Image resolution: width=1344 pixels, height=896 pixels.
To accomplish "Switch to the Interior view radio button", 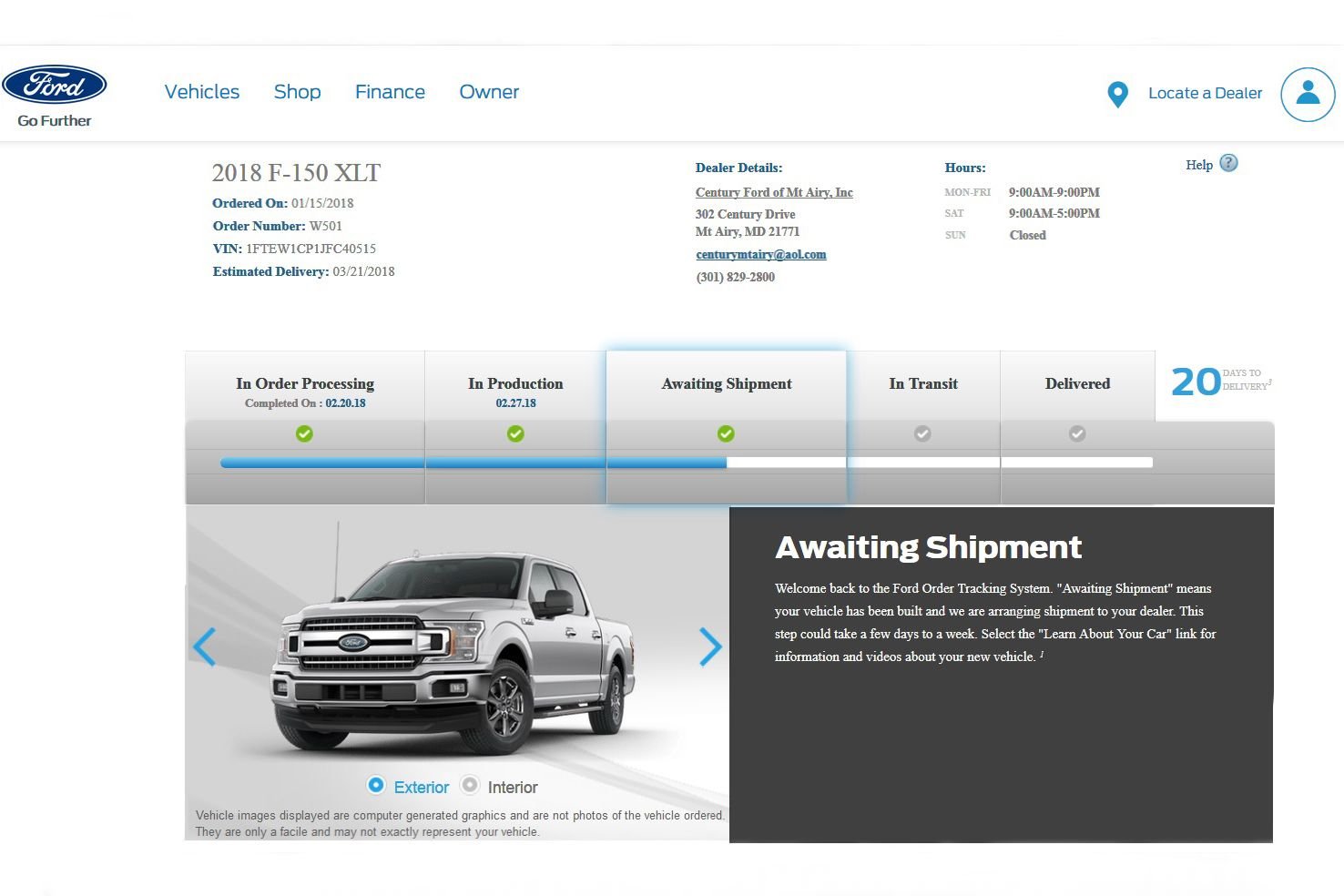I will [x=470, y=784].
